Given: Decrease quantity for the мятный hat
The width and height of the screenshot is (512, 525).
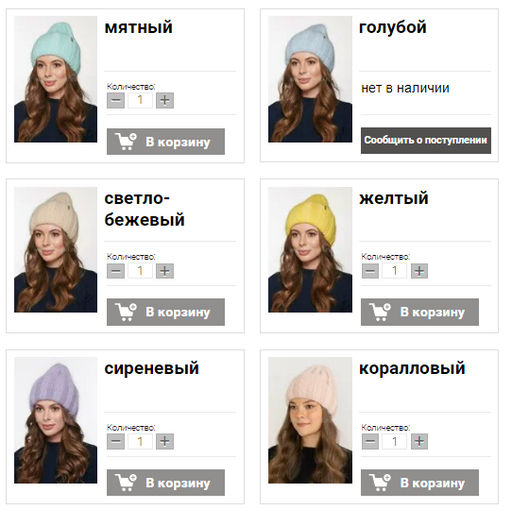Looking at the screenshot, I should click(x=116, y=100).
